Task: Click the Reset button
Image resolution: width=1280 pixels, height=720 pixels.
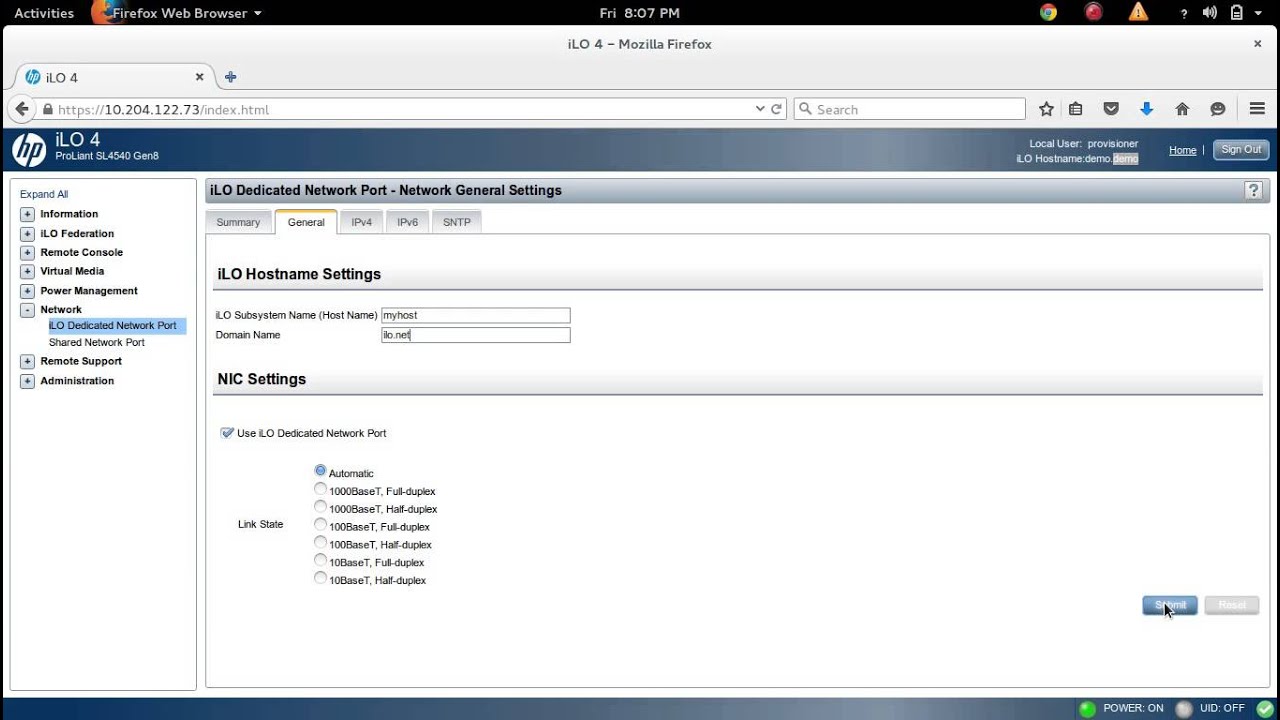Action: pos(1232,605)
